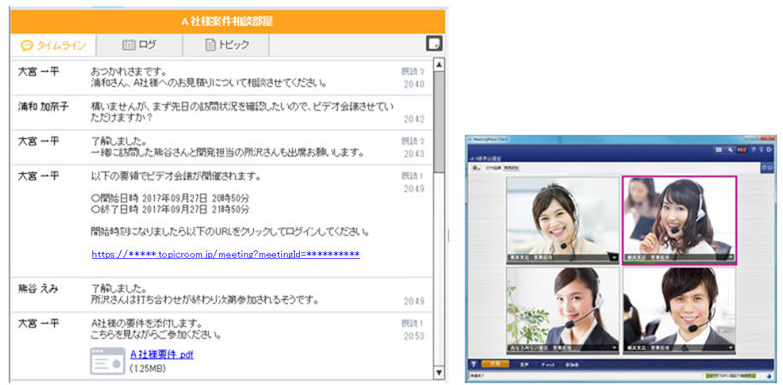This screenshot has height=385, width=783.
Task: Expand the dropdown arrow on the bottom-left video tile
Action: 614,348
